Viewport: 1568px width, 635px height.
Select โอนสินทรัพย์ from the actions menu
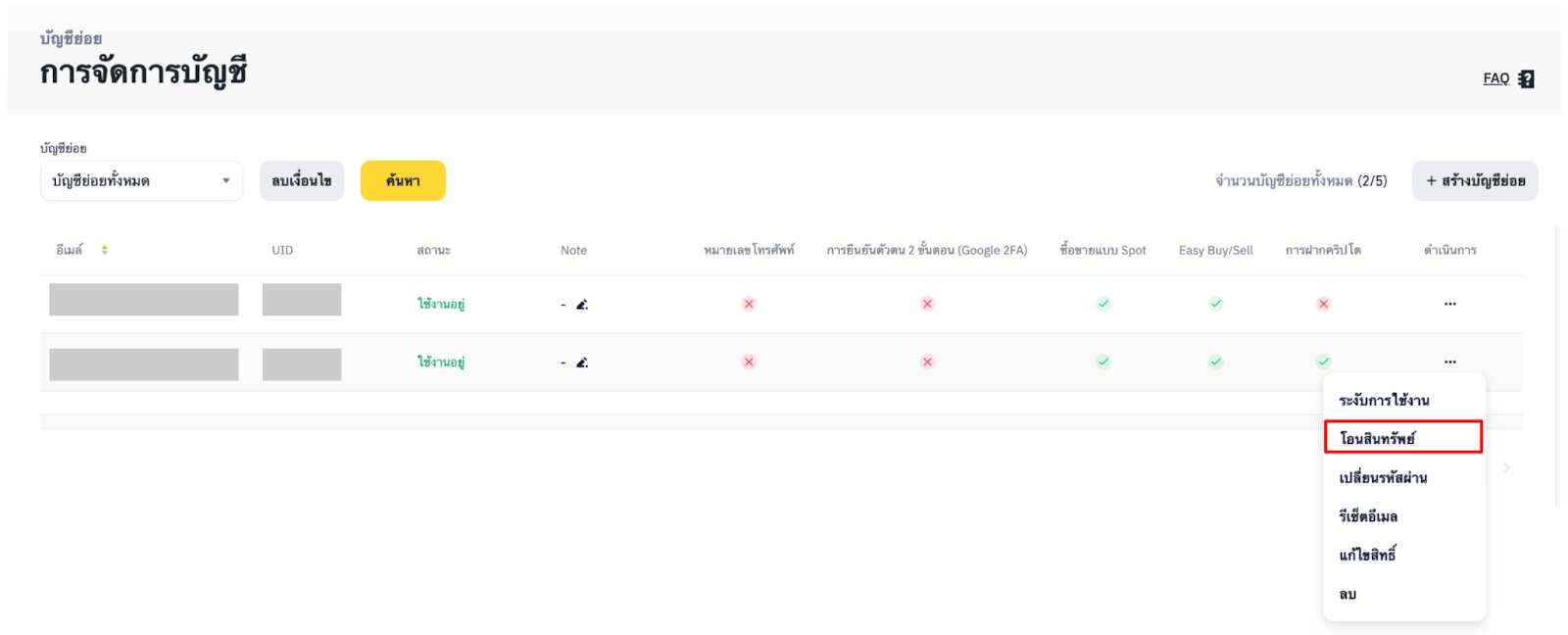(x=1402, y=438)
